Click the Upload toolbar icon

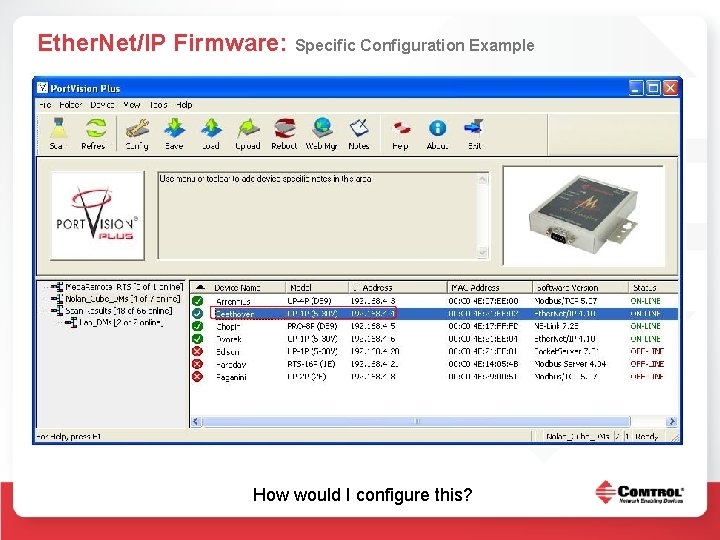coord(248,133)
